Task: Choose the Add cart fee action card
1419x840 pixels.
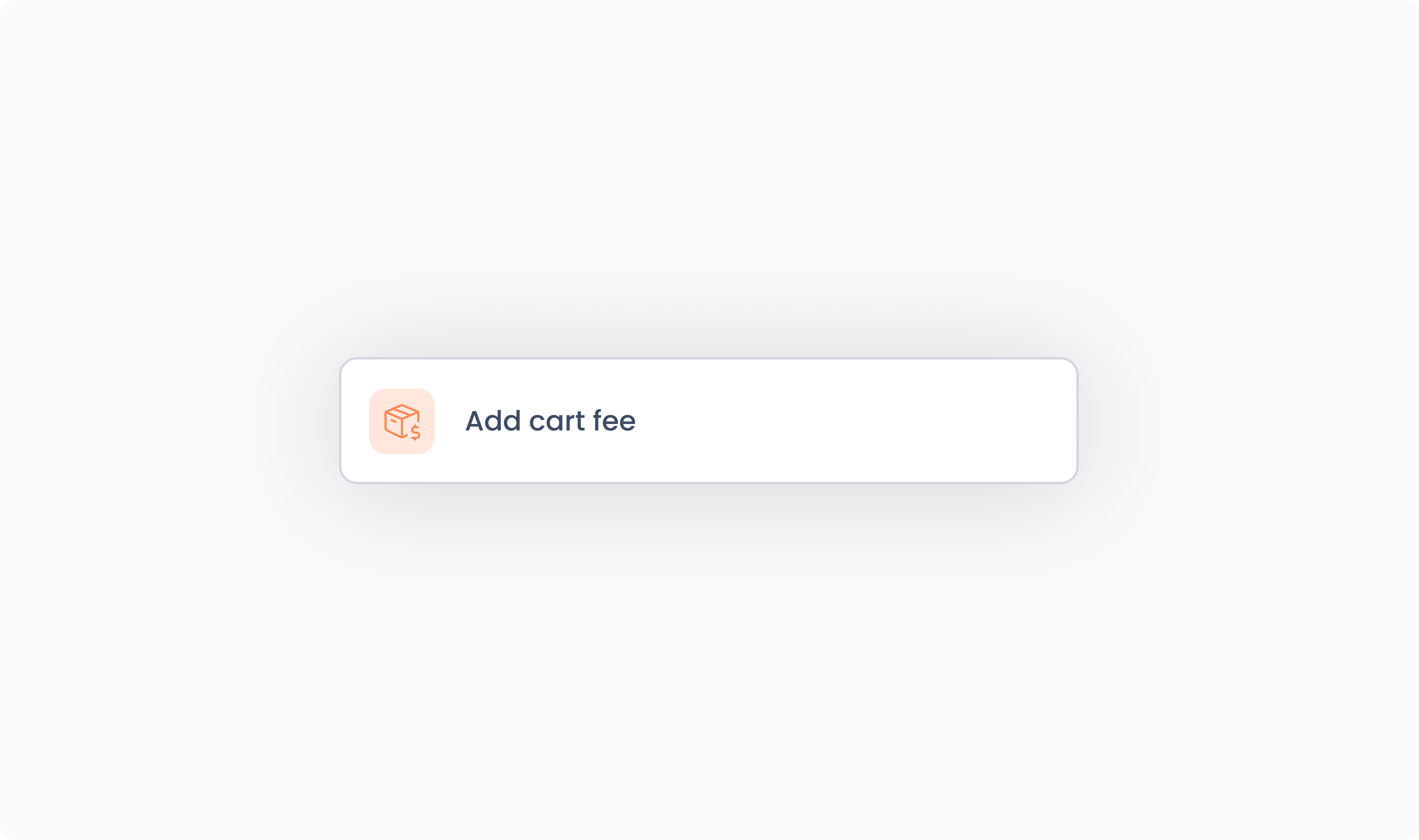Action: click(x=709, y=421)
